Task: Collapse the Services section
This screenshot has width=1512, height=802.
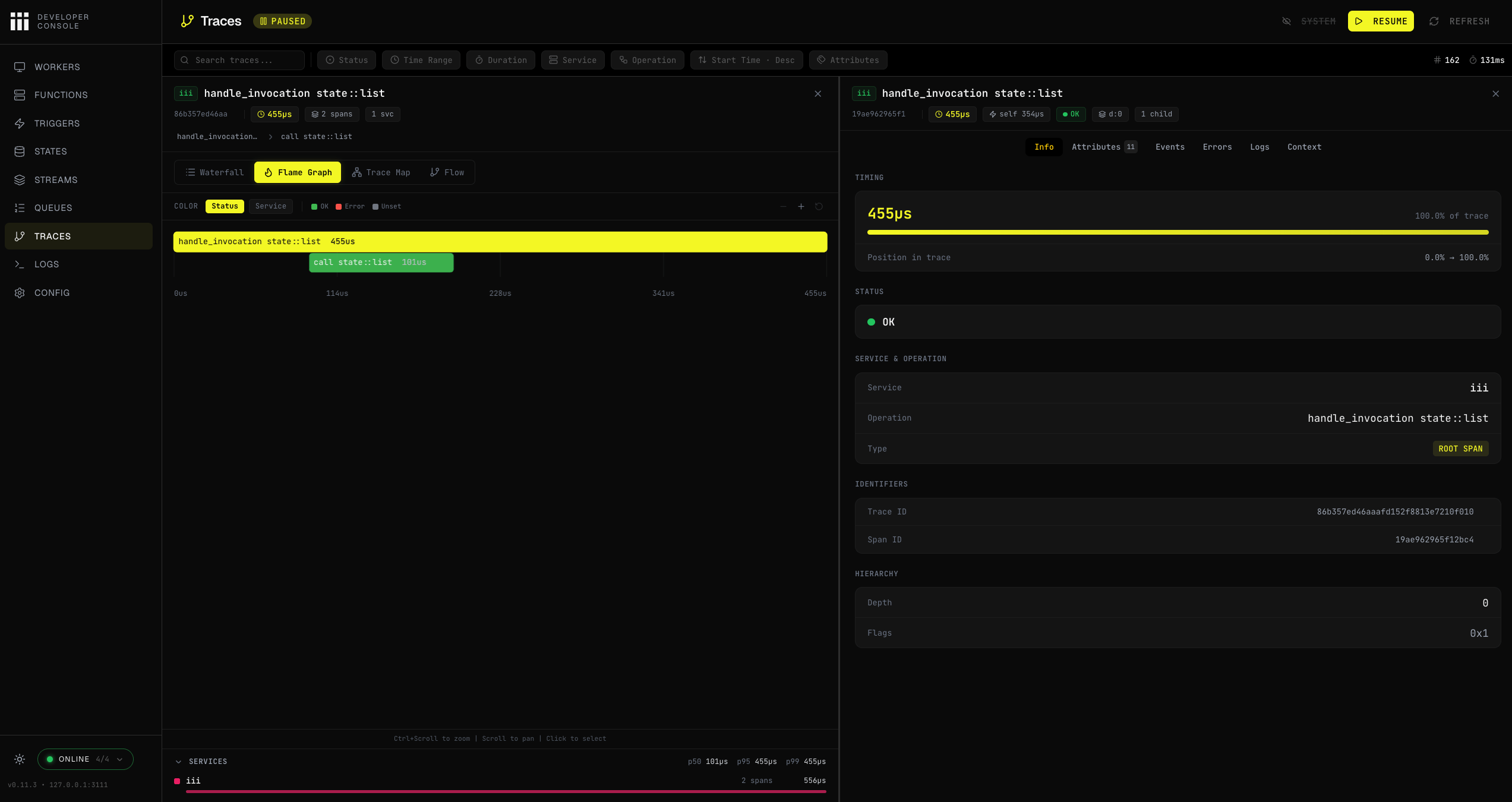Action: coord(201,762)
